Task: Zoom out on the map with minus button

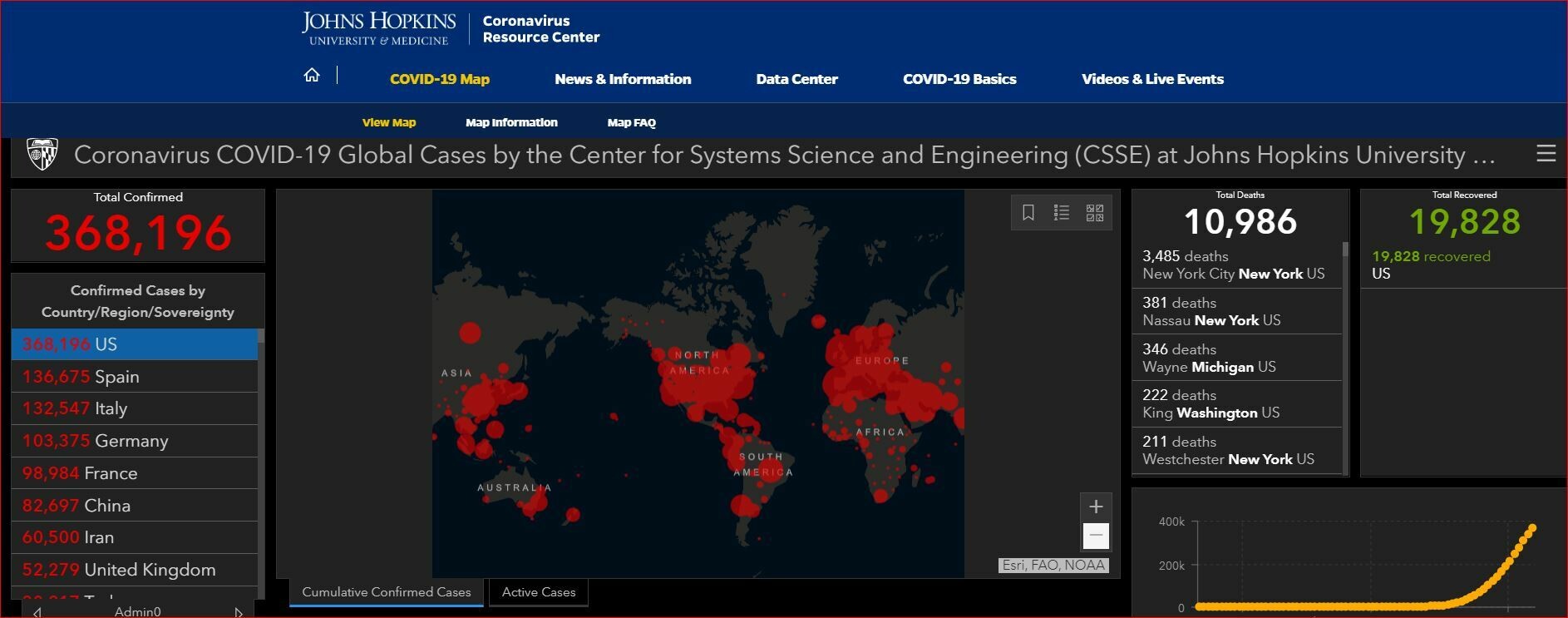Action: [1096, 536]
